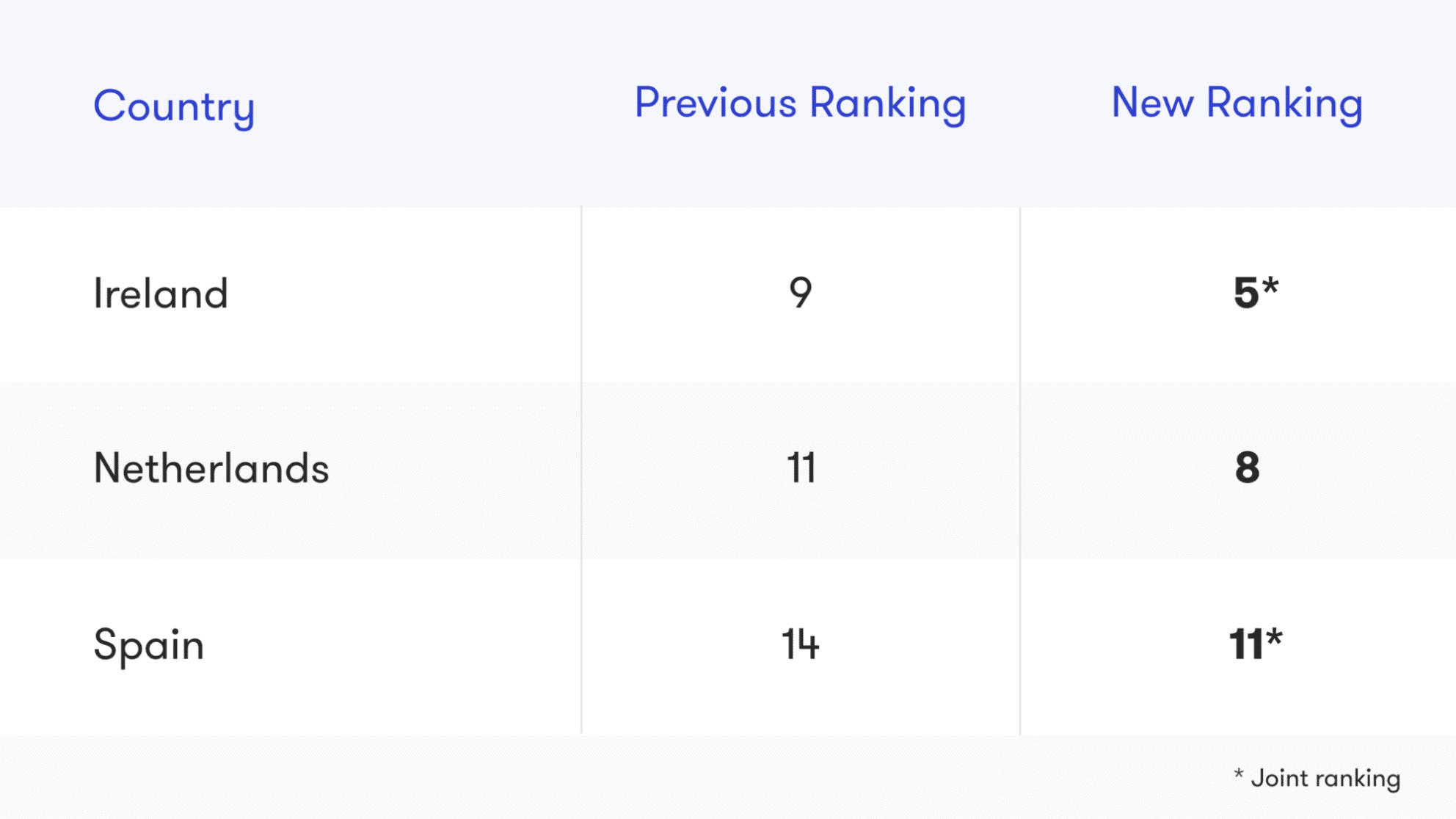Click the asterisk beside Joint ranking footnote

pyautogui.click(x=1238, y=773)
